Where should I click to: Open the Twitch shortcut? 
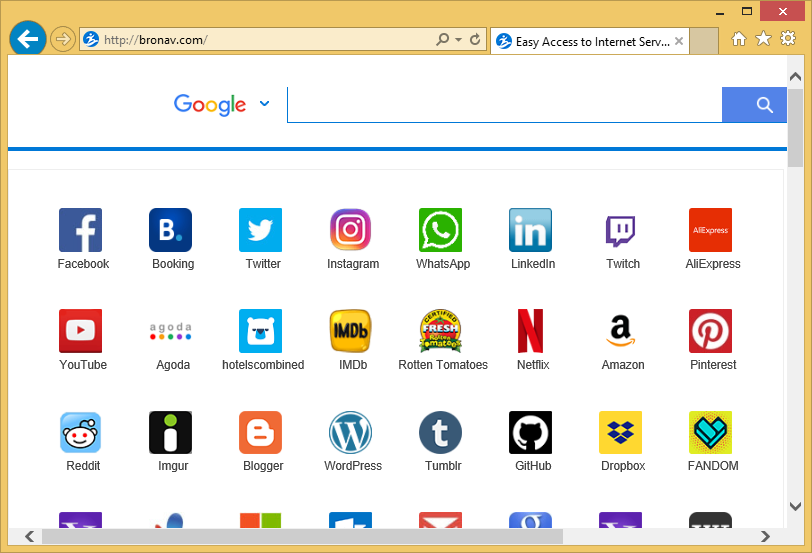click(x=620, y=230)
